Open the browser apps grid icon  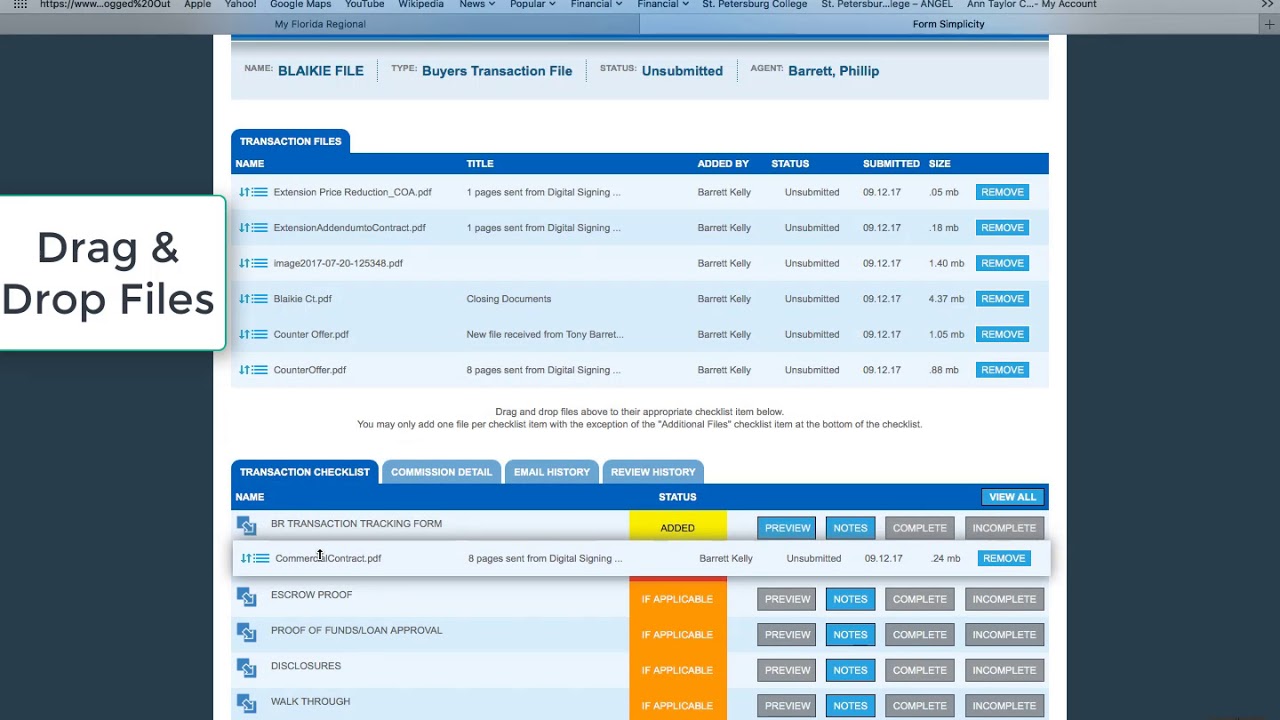20,5
